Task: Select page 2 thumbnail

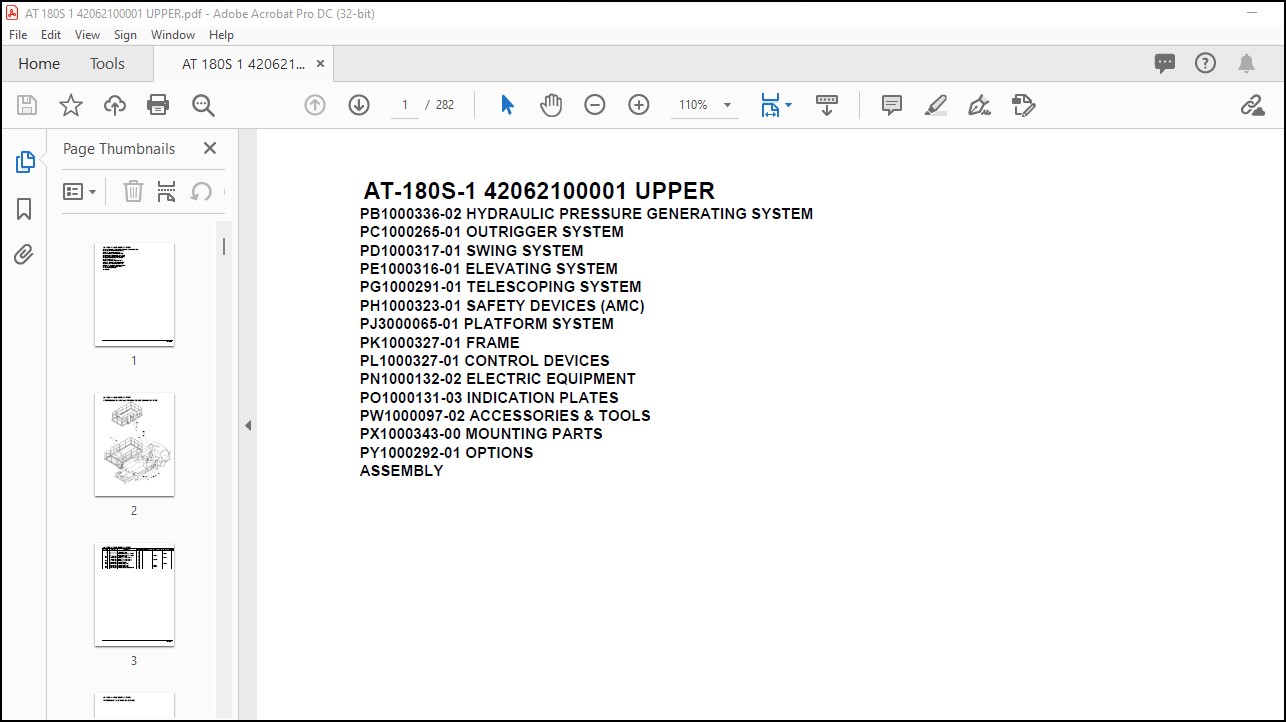Action: tap(134, 445)
